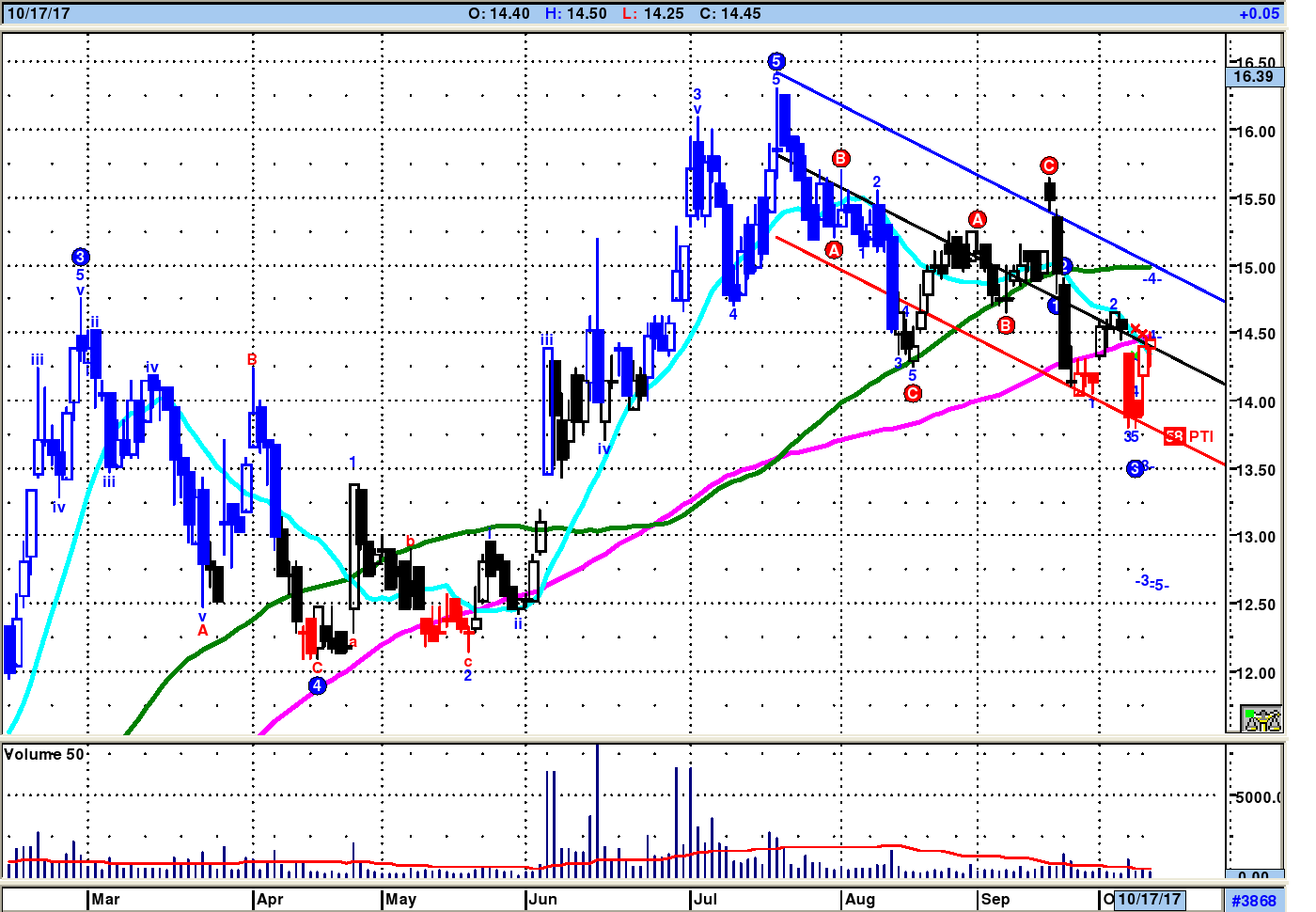Select projected circled blue 3 near 13.50
This screenshot has height=912, width=1316.
pos(1136,468)
